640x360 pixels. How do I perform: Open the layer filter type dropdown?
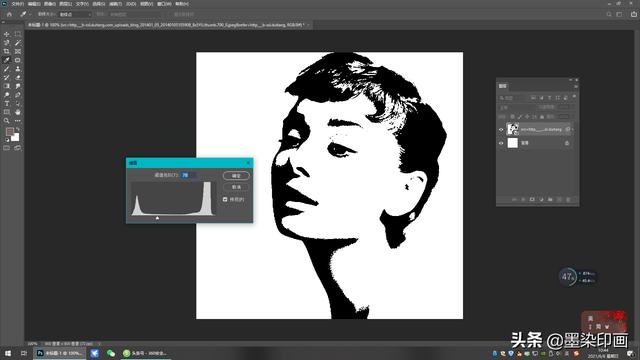[511, 98]
